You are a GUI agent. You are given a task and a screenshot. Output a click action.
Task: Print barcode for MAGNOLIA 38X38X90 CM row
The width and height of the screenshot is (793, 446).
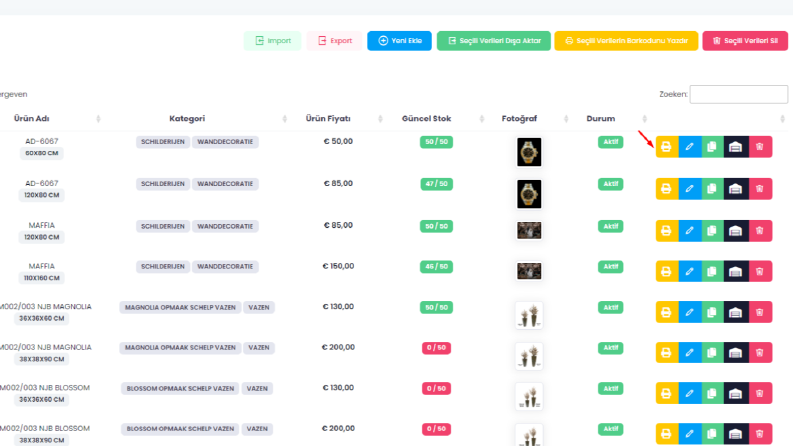coord(667,352)
